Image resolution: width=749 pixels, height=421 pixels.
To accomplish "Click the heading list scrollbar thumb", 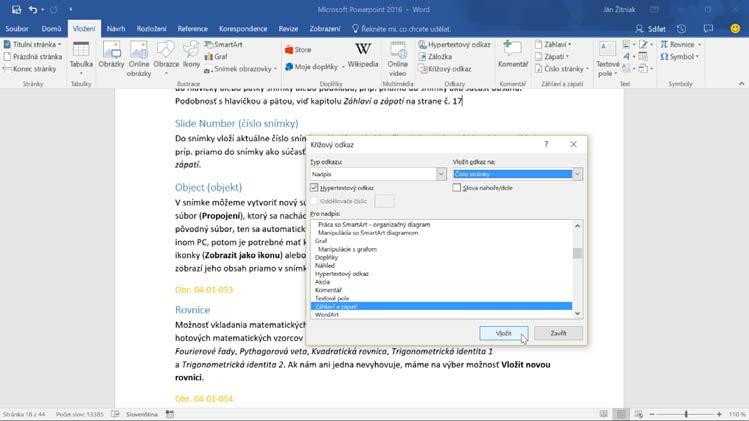I will pyautogui.click(x=577, y=253).
